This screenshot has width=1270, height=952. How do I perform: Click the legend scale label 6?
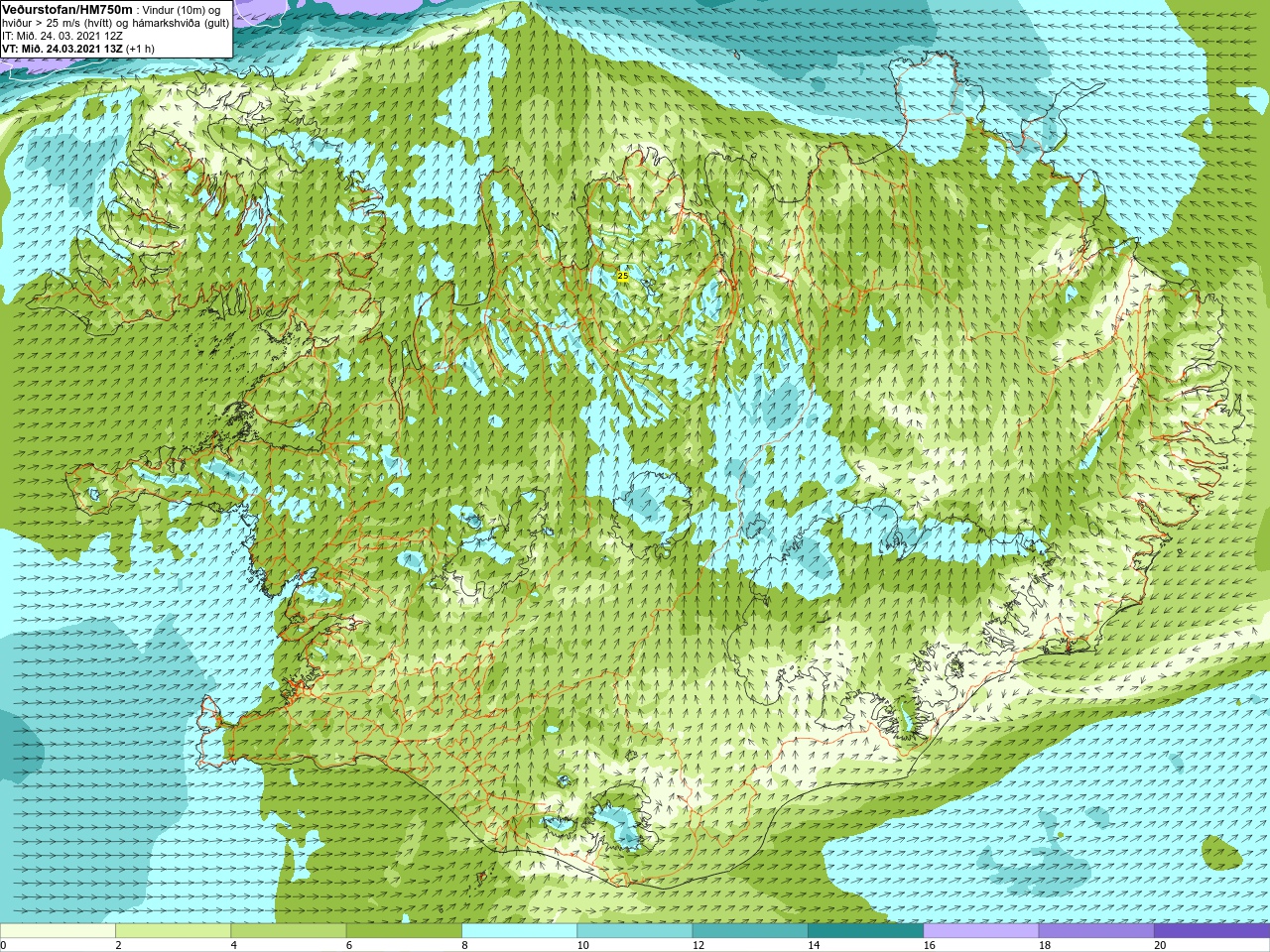(348, 945)
